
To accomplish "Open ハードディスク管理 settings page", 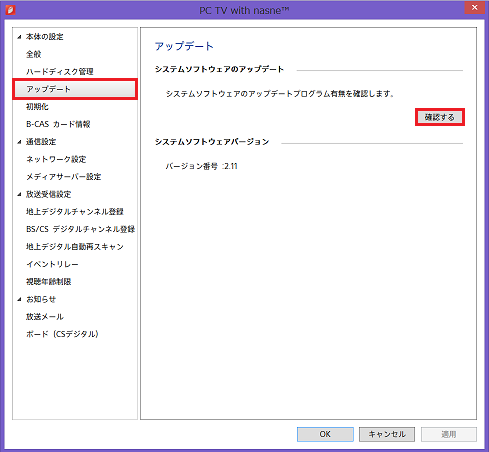I will coord(60,72).
